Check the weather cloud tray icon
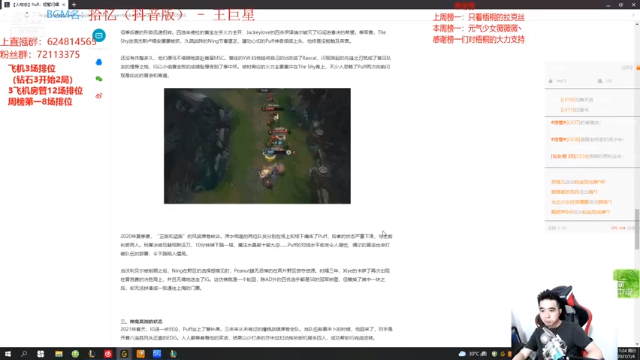This screenshot has width=640, height=360. 462,354
